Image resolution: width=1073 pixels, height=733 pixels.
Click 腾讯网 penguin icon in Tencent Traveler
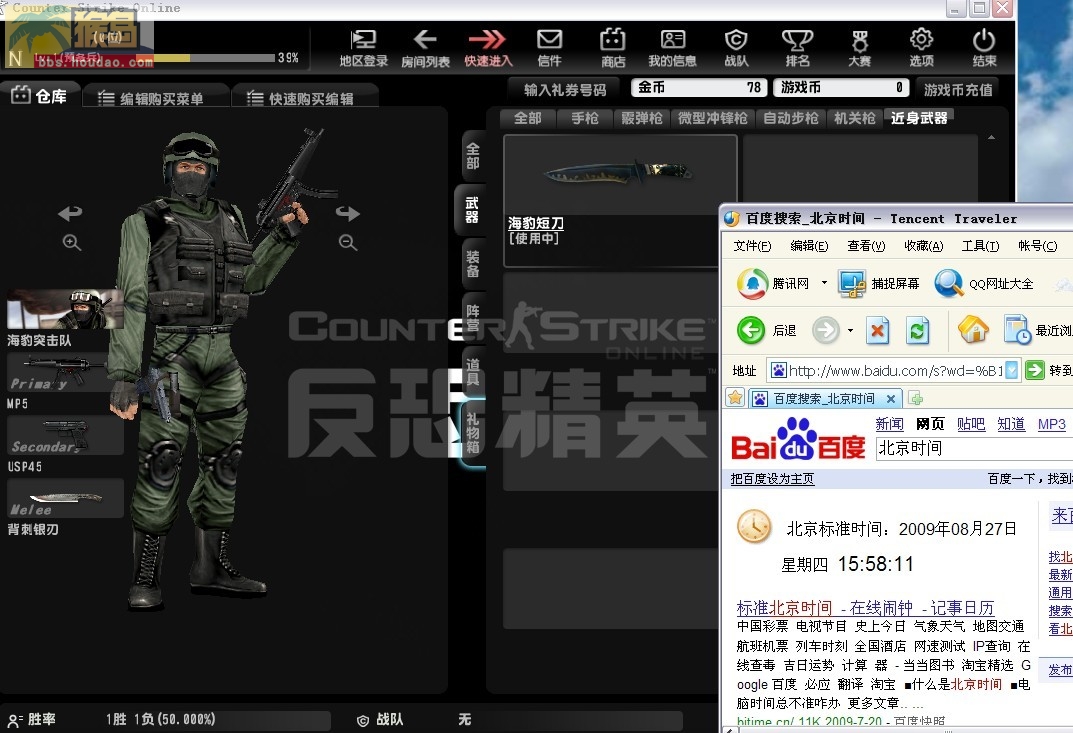[x=752, y=283]
